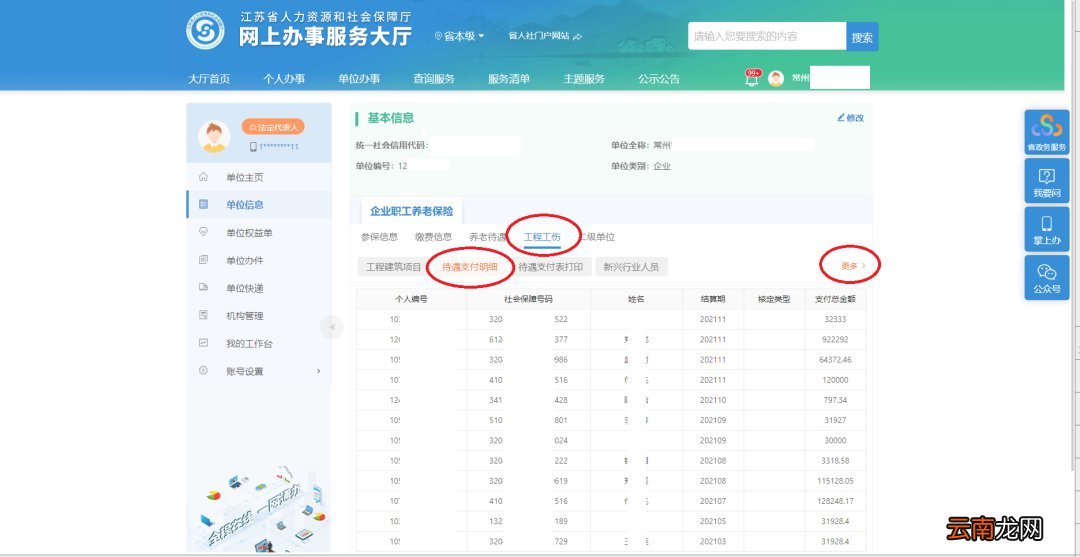Viewport: 1080px width, 557px height.
Task: Open 查询服务 navigation item
Action: (434, 79)
